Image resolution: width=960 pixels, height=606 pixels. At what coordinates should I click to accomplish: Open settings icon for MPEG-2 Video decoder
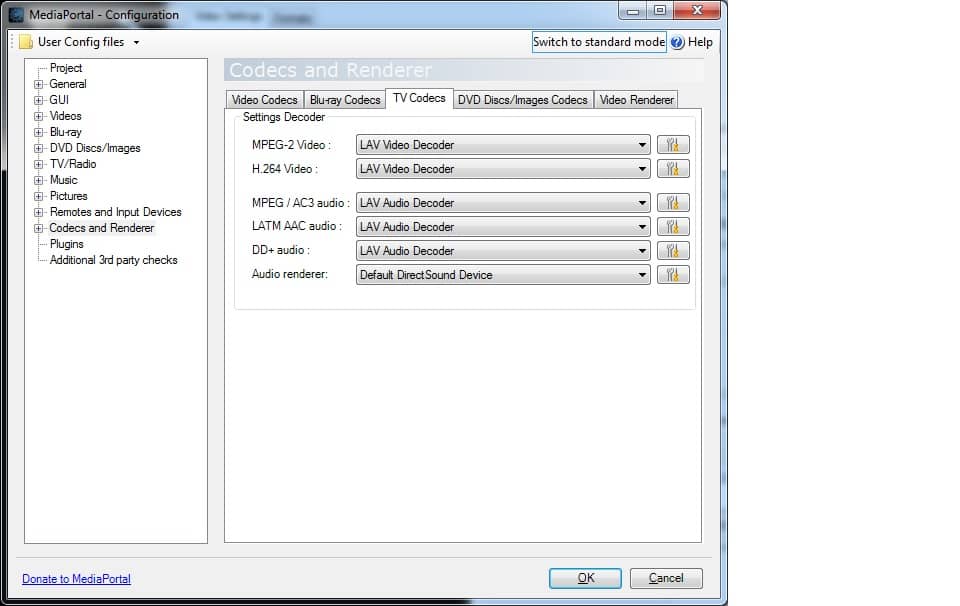pyautogui.click(x=673, y=145)
